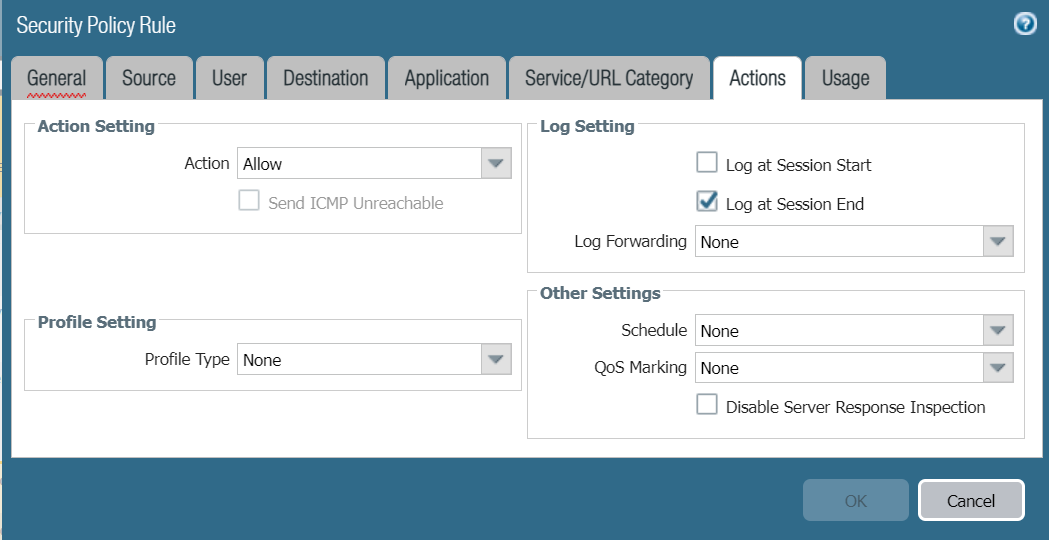The image size is (1049, 540).
Task: Click the Cancel button
Action: [971, 501]
